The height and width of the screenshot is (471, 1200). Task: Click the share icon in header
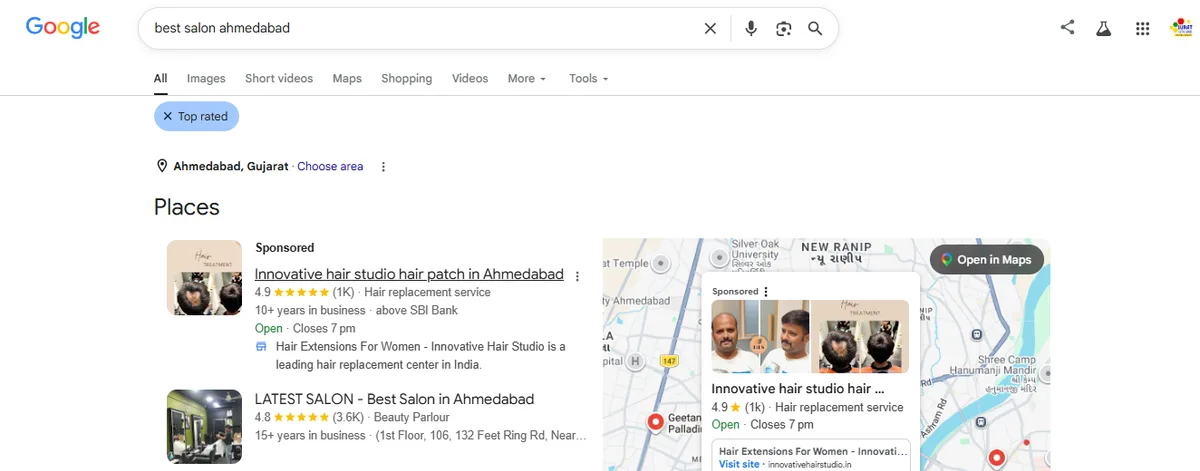(1068, 28)
